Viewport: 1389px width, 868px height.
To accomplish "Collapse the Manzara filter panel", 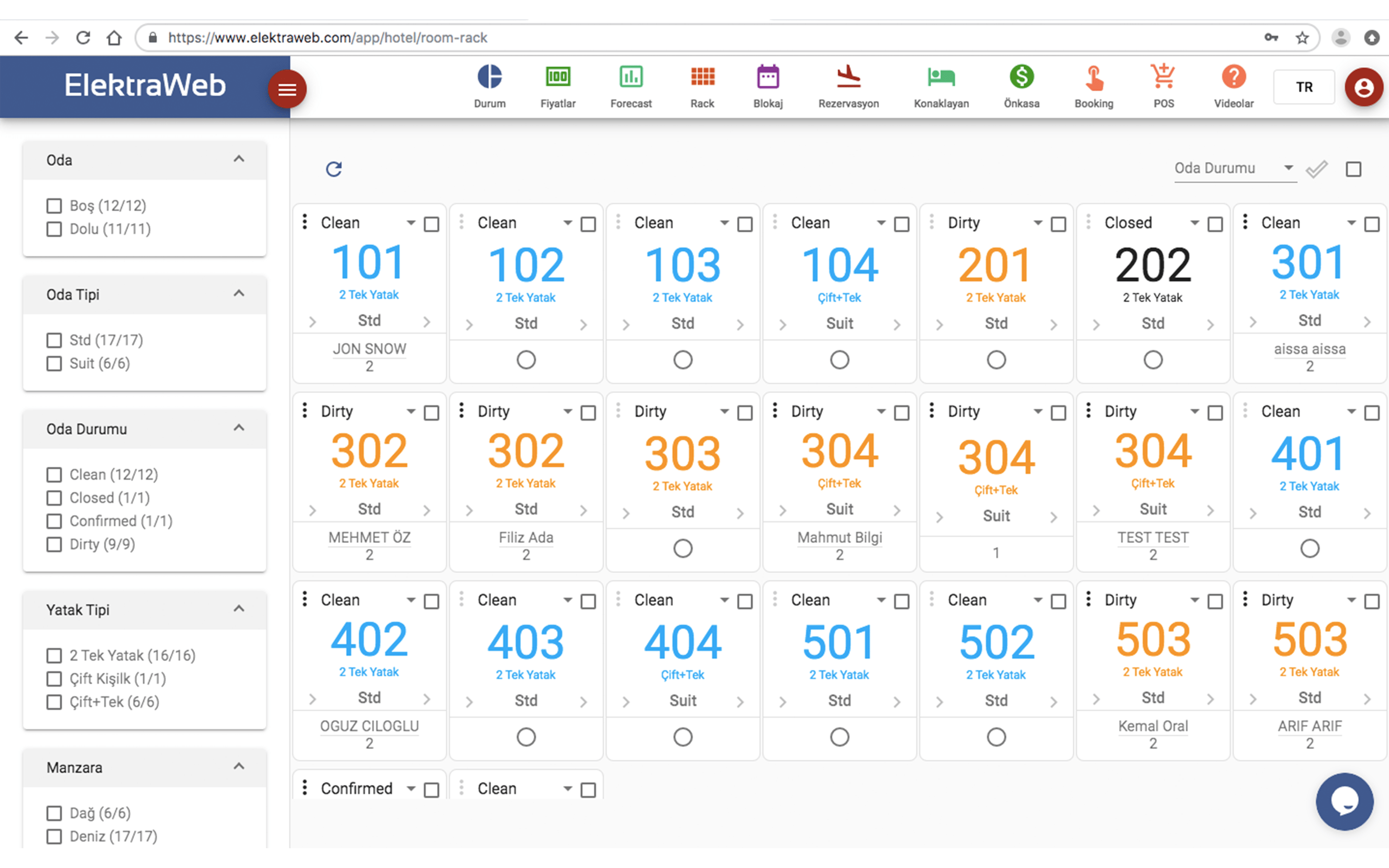I will [239, 766].
